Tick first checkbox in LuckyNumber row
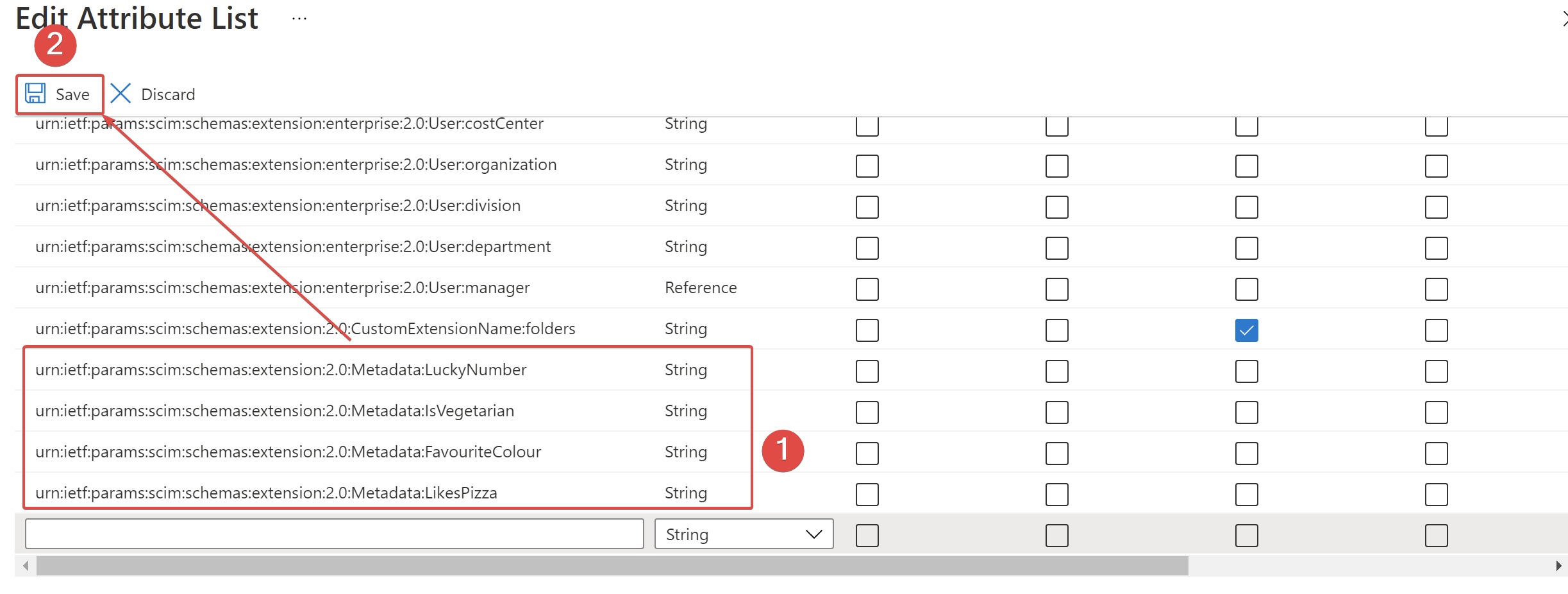This screenshot has height=594, width=1568. [867, 371]
